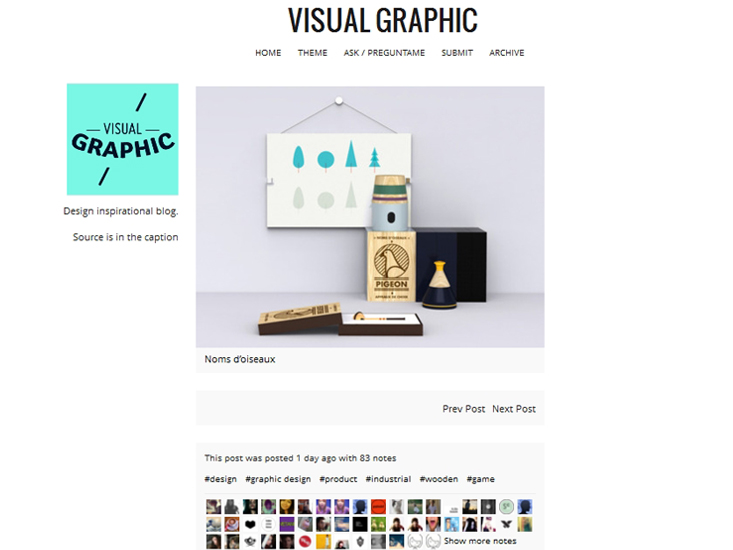Click the green 5¢ circle avatar
This screenshot has height=550, width=733.
[506, 507]
